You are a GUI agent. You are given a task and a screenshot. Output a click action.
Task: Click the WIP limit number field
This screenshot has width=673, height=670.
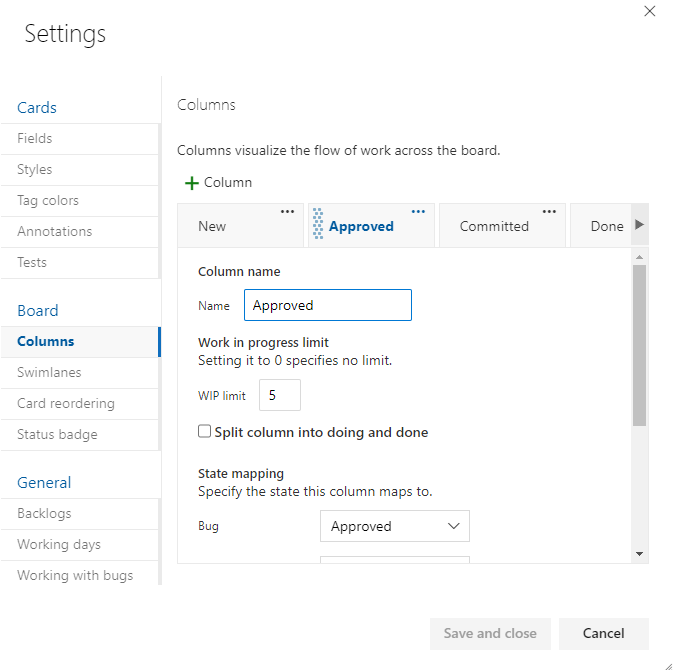click(280, 395)
